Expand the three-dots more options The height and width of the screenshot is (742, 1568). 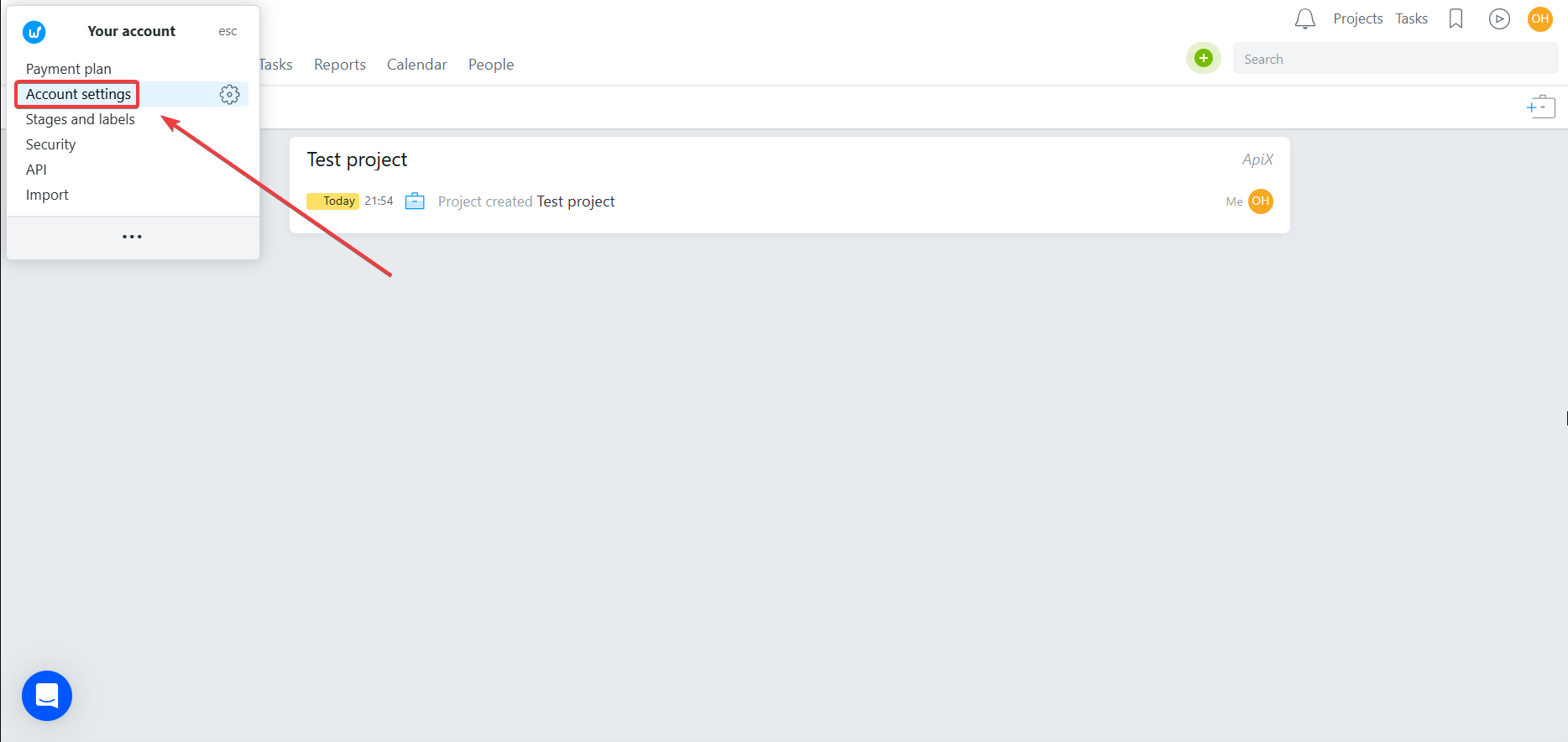click(132, 237)
